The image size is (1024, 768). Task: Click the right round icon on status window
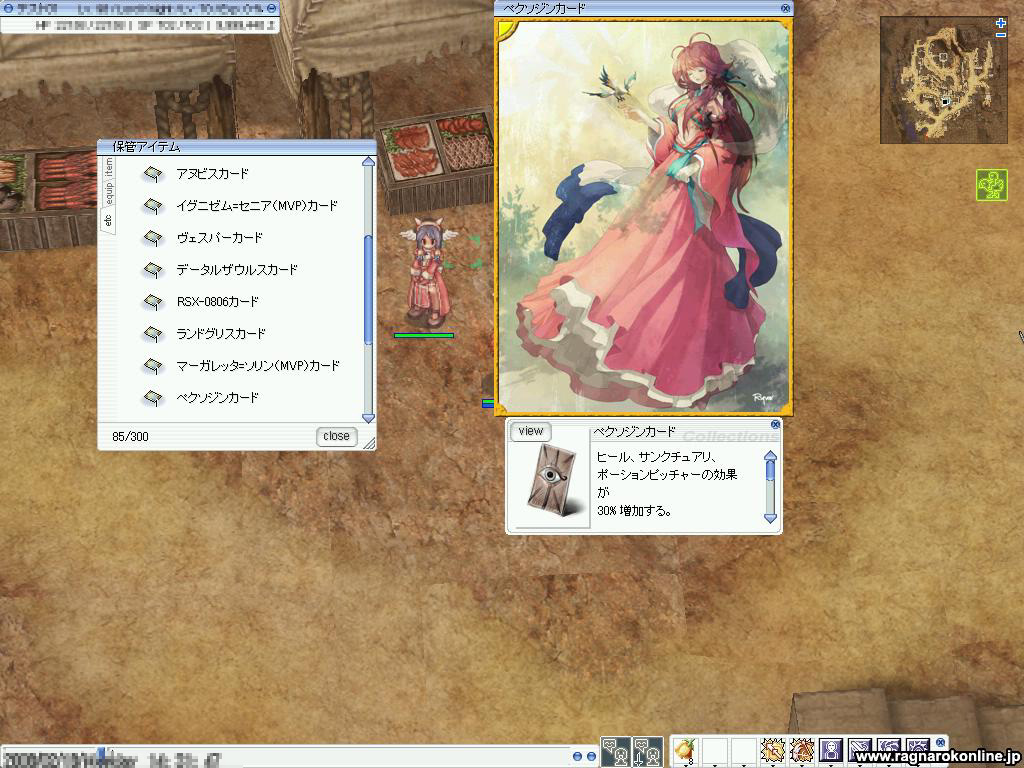pyautogui.click(x=271, y=8)
